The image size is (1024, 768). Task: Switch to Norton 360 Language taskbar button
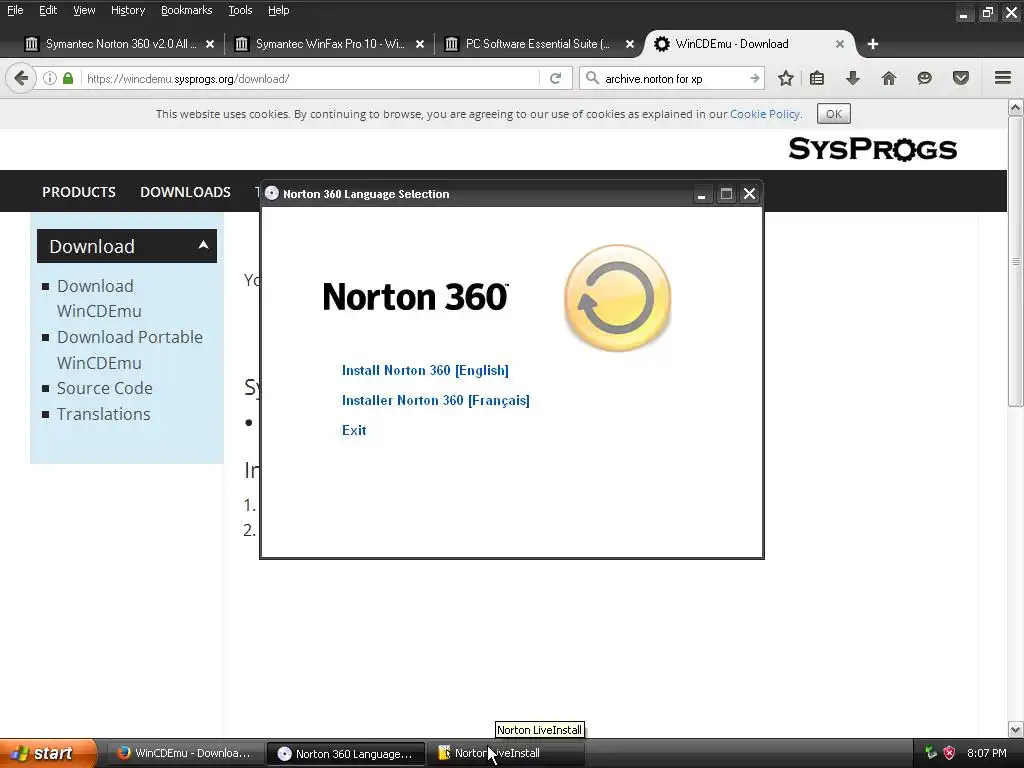(346, 753)
